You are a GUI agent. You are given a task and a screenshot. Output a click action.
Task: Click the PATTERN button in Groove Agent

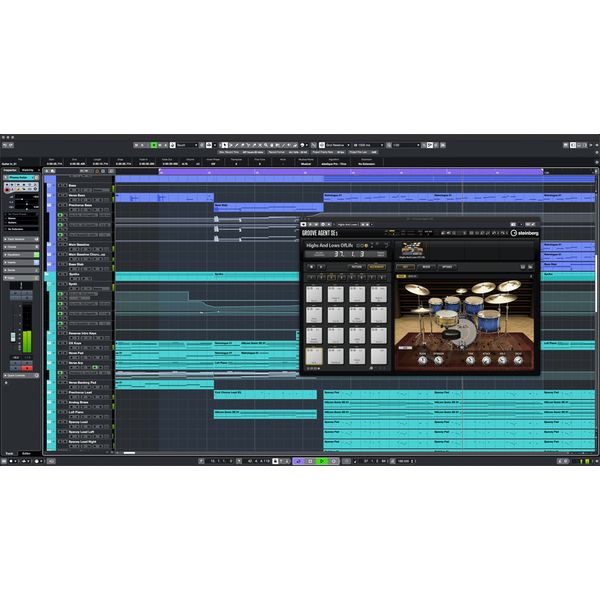pyautogui.click(x=357, y=267)
